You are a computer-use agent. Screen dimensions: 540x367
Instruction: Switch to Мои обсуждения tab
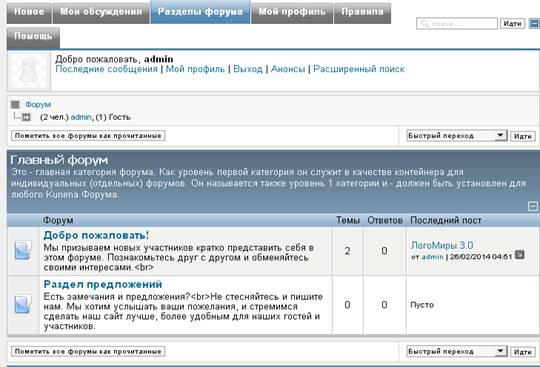pos(101,13)
